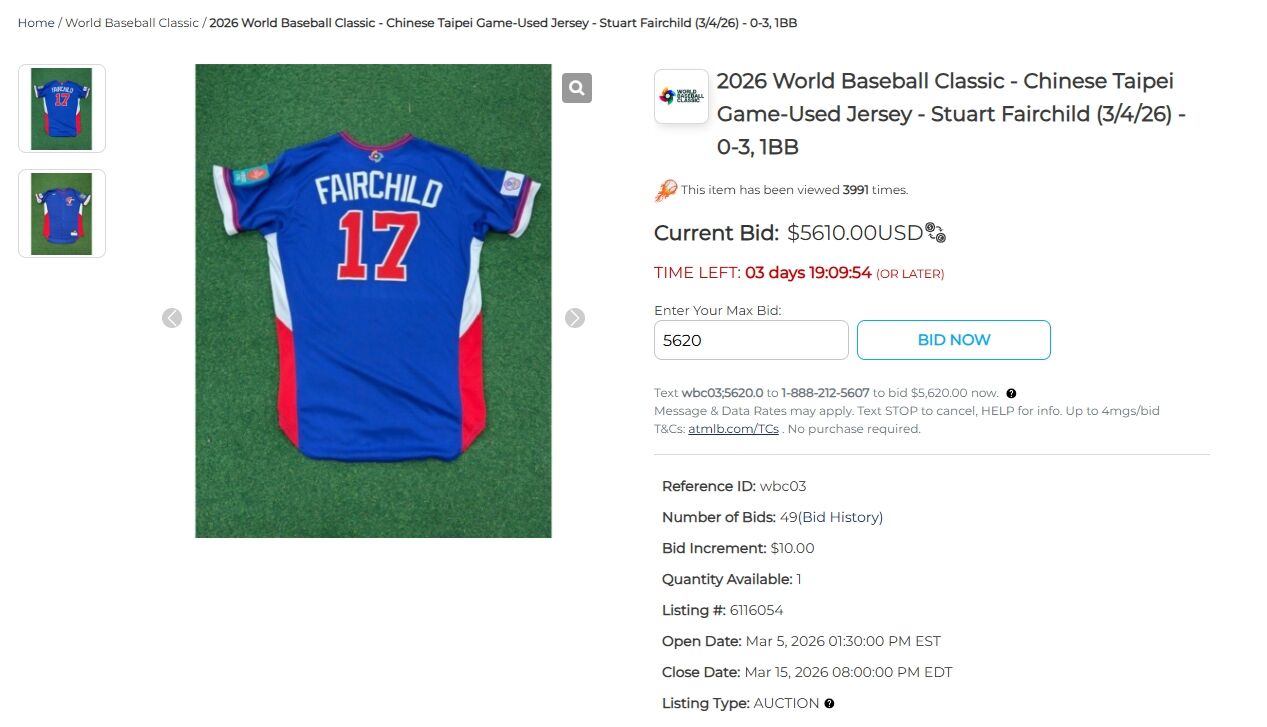Click the flaming baseball views icon

[x=666, y=190]
